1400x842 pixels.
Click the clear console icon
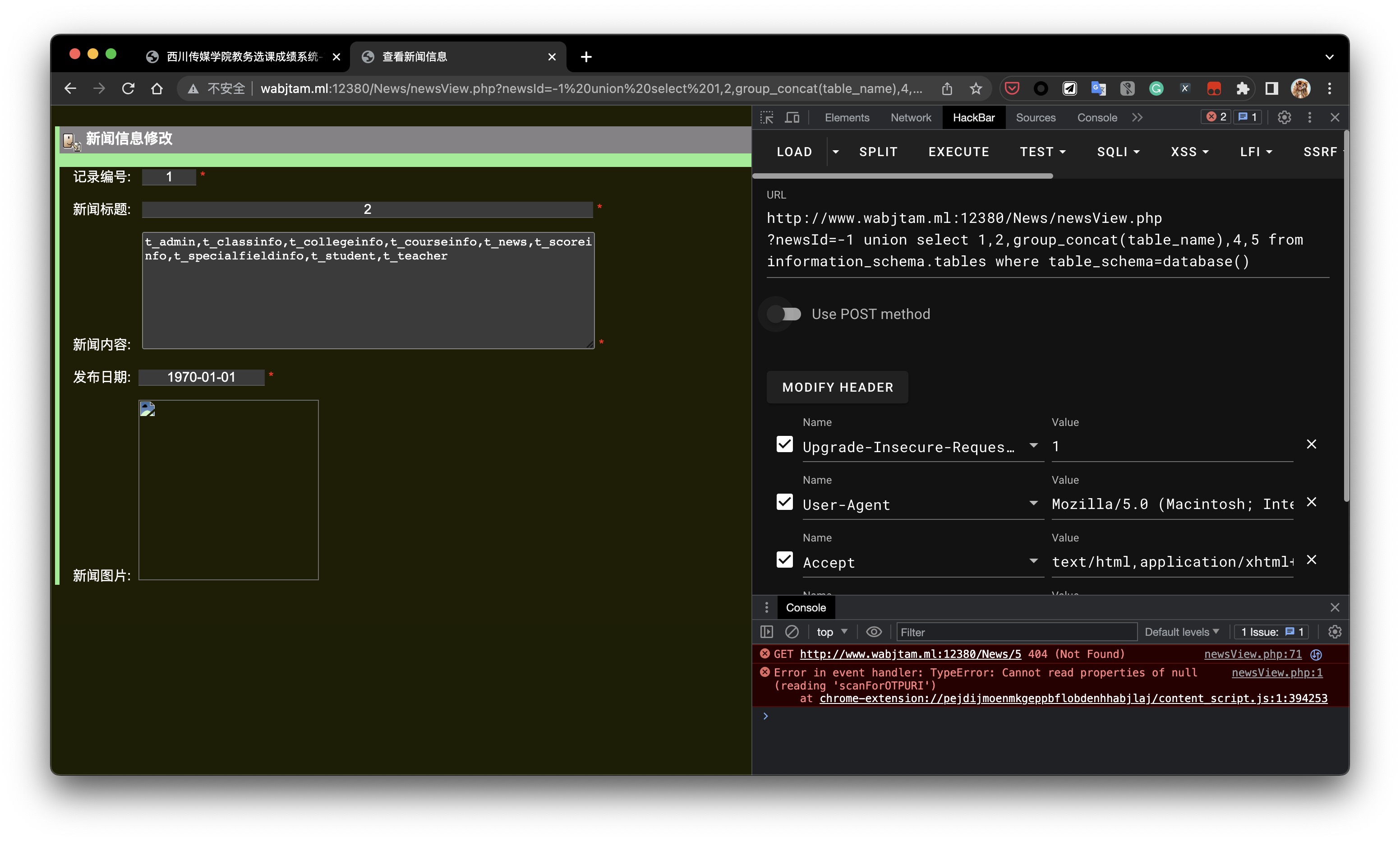pos(792,632)
